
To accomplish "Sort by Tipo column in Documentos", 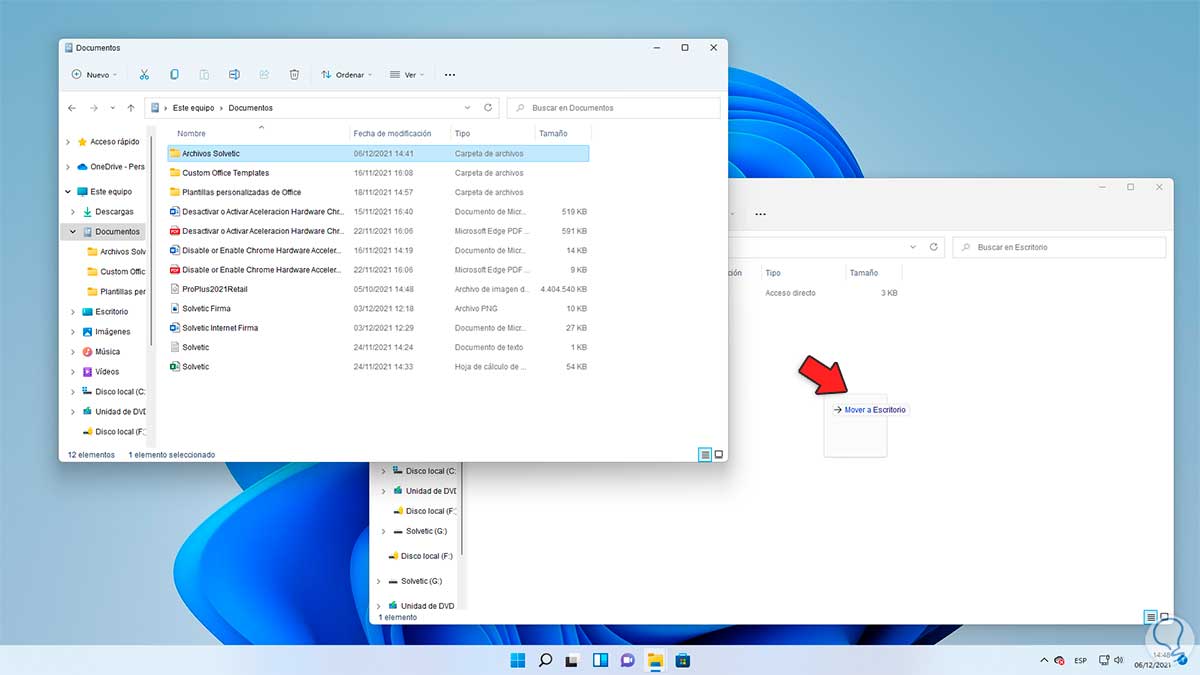I will pyautogui.click(x=462, y=134).
